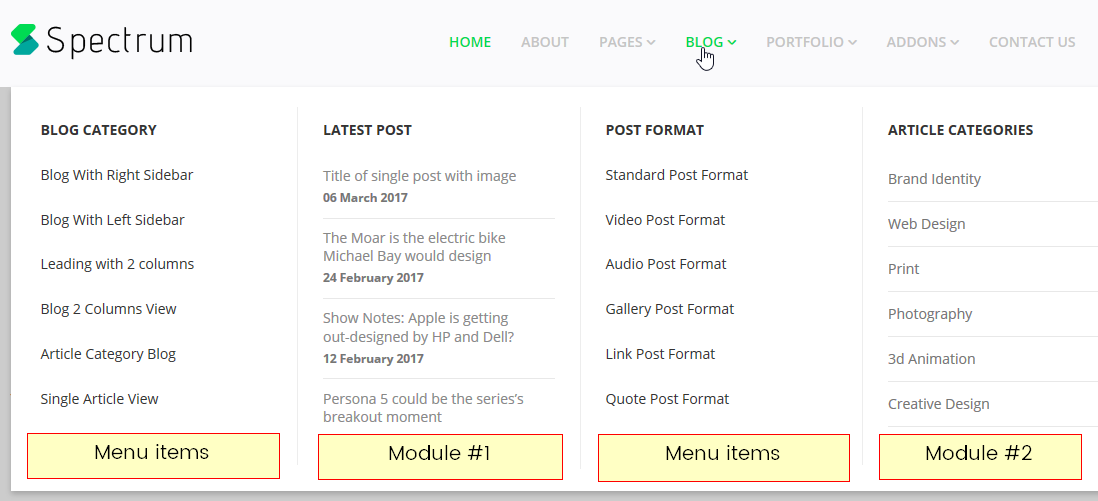Open the Persona 5 breakout post
1098x501 pixels.
click(423, 408)
